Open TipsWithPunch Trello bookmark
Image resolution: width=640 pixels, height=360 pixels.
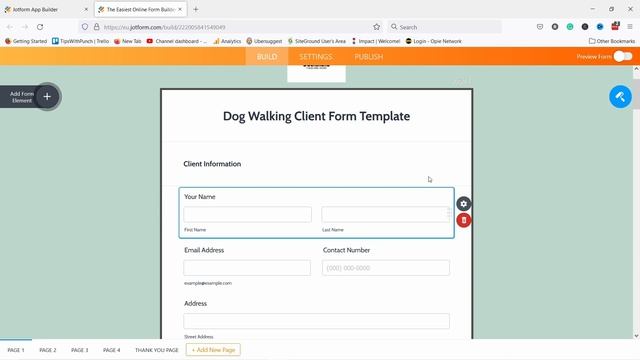coord(80,41)
